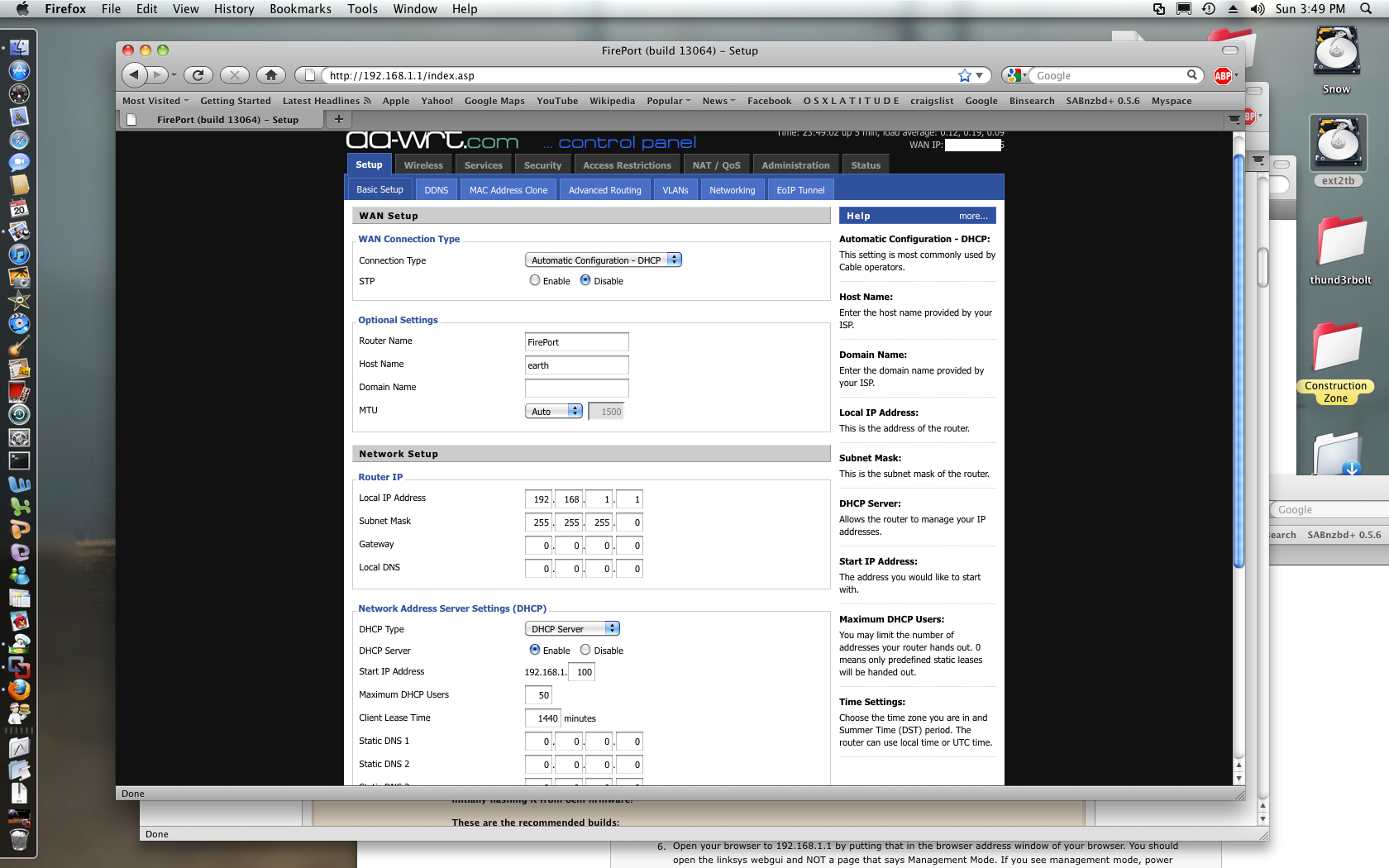1389x868 pixels.
Task: Click the Router Name input field
Action: 576,342
